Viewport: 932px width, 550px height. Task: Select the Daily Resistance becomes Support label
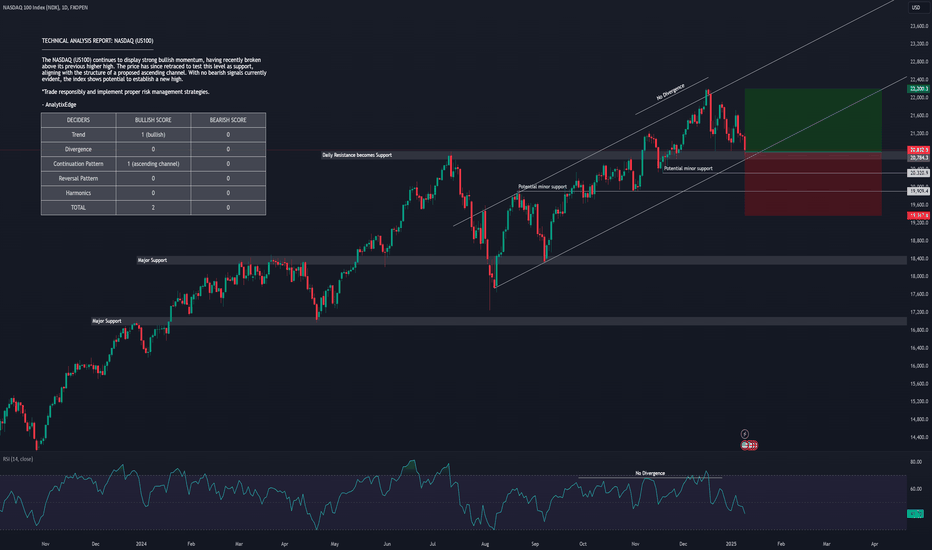357,155
